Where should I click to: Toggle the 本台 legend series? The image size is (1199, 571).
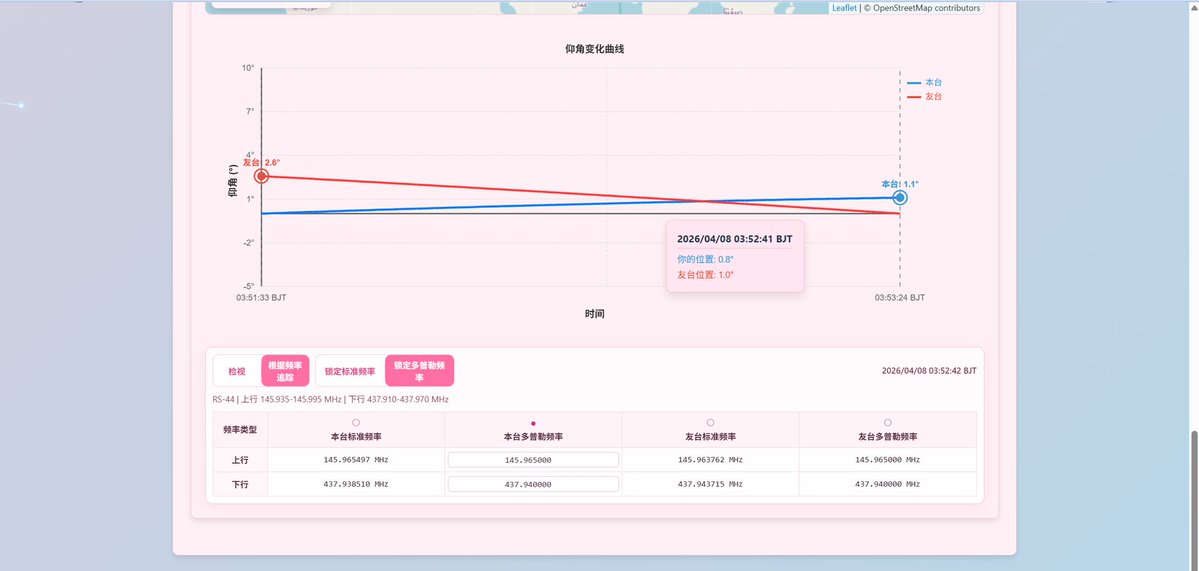coord(924,82)
